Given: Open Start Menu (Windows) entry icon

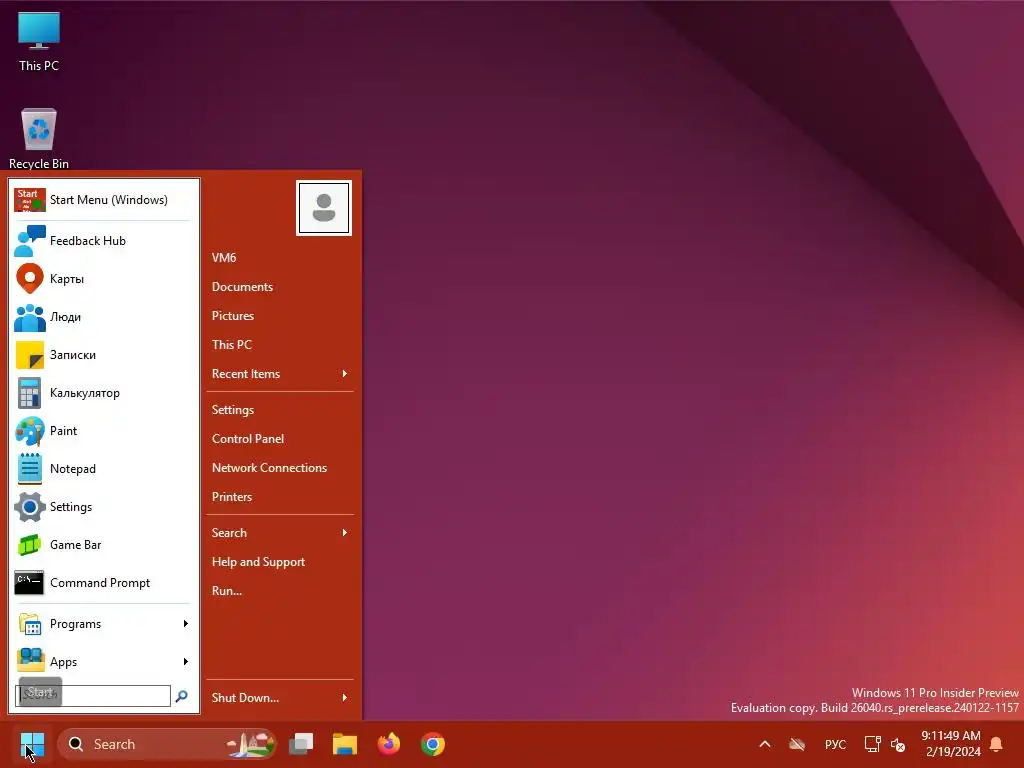Looking at the screenshot, I should point(29,200).
